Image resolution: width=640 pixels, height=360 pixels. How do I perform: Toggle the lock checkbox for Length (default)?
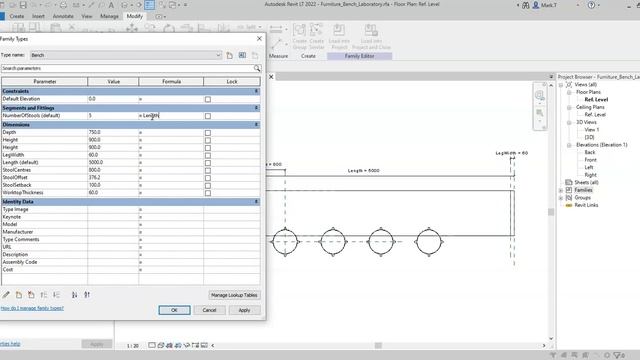[x=208, y=163]
